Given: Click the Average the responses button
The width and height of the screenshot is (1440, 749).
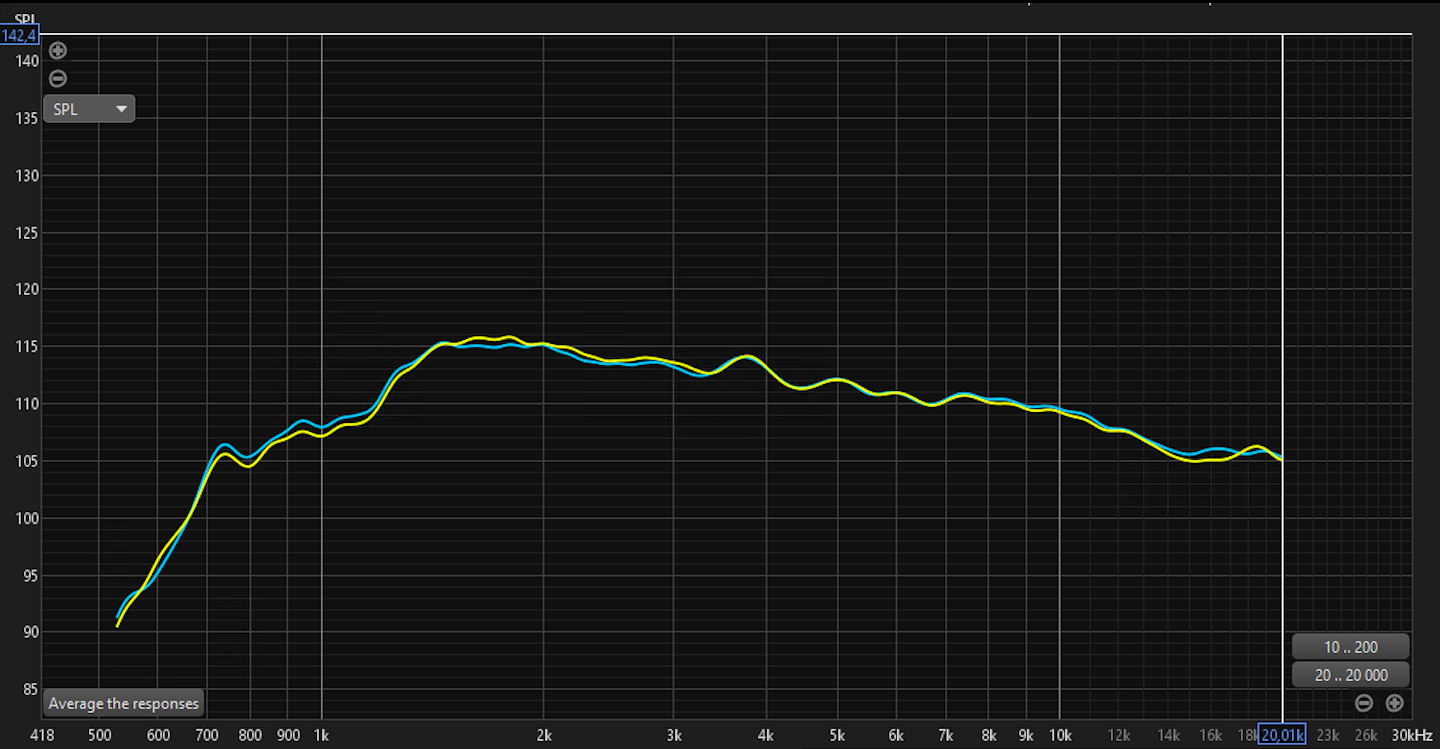Looking at the screenshot, I should tap(124, 703).
